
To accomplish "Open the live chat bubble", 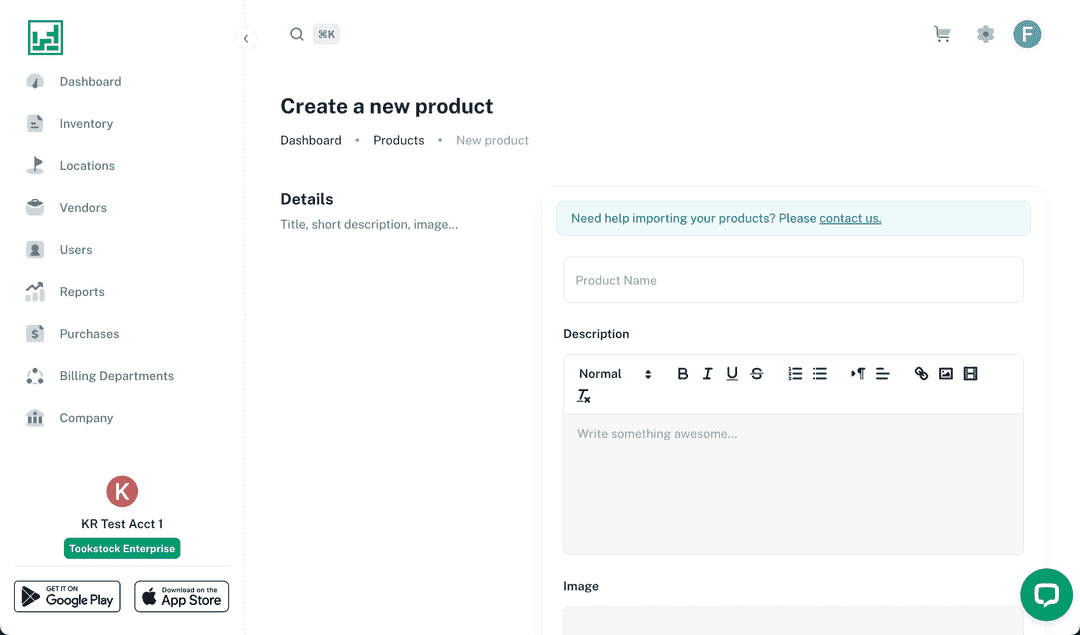I will point(1046,594).
